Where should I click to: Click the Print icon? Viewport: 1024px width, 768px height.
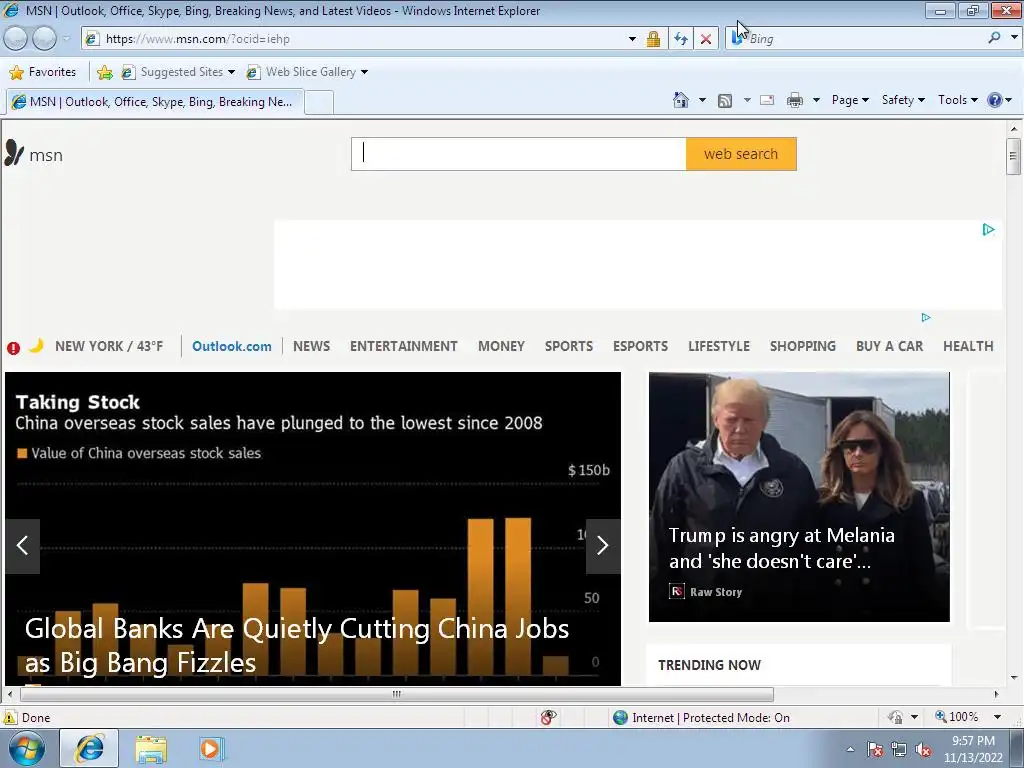pos(795,100)
